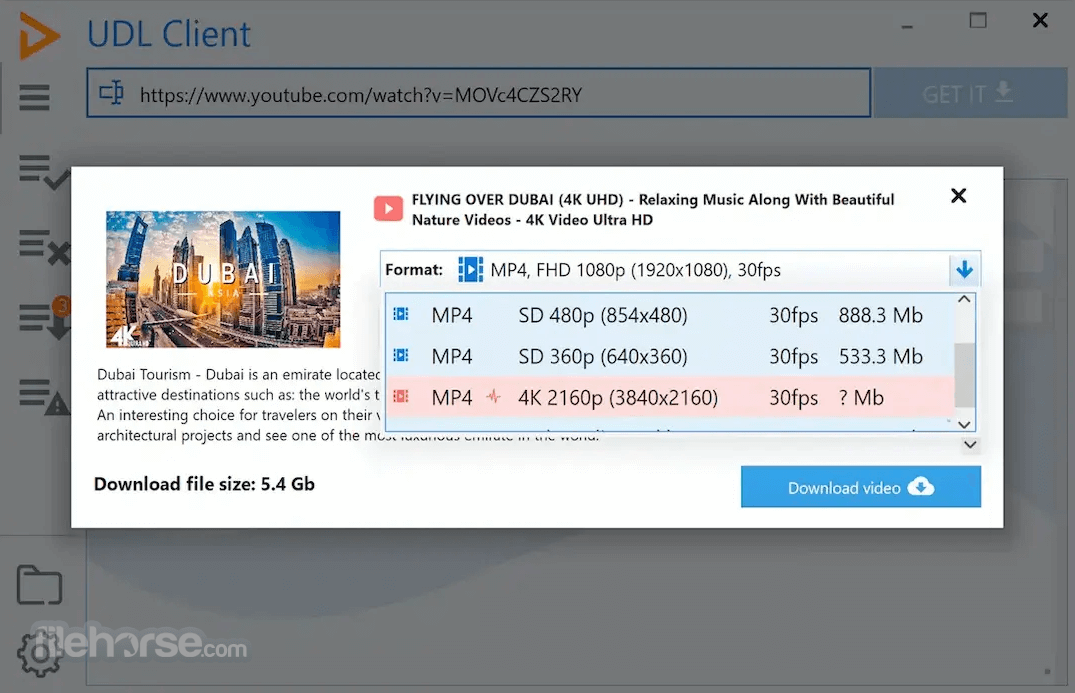Click the FLYING OVER DUBAI video title
Viewport: 1075px width, 693px height.
pyautogui.click(x=653, y=210)
